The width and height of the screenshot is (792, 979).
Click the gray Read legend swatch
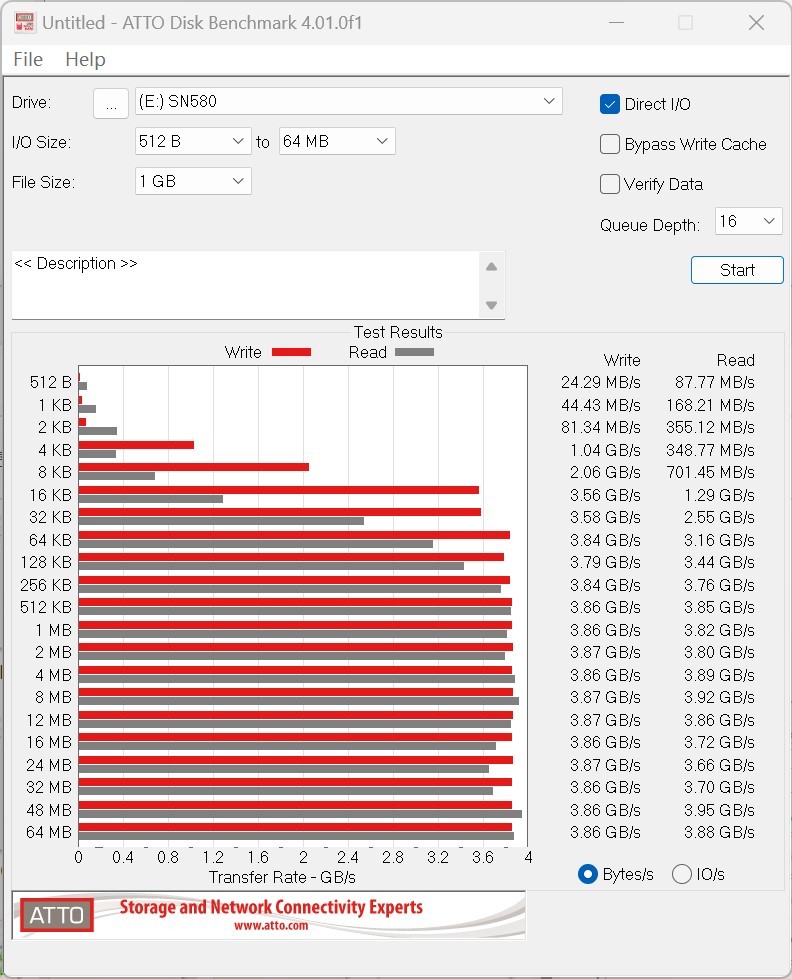coord(414,352)
